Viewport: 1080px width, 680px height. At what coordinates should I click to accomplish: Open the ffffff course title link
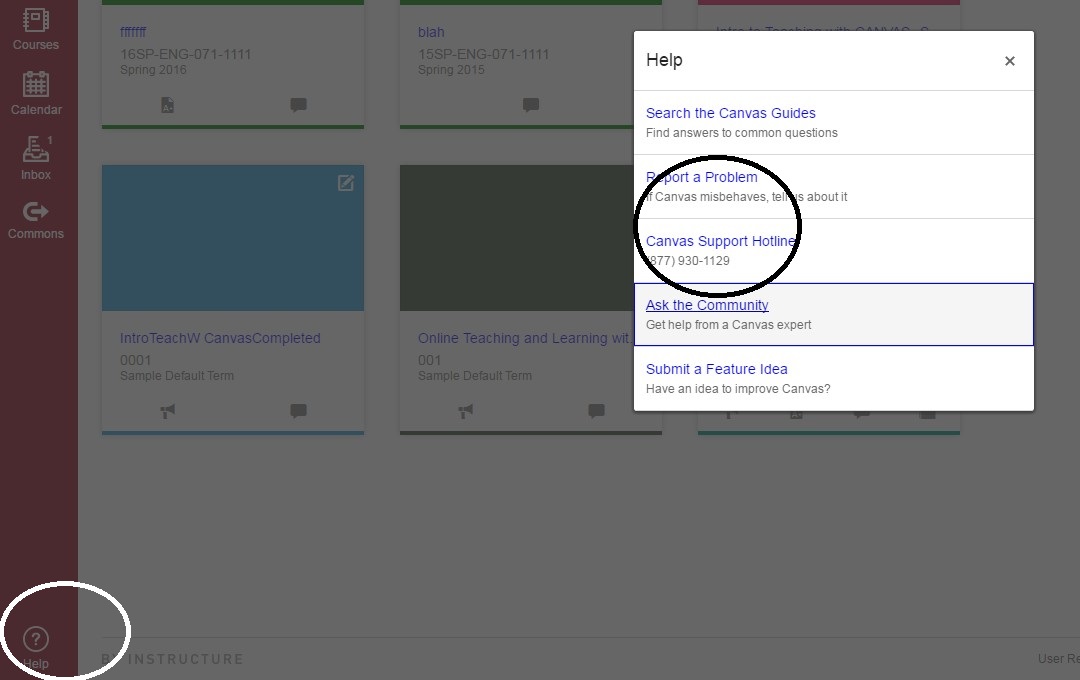point(133,32)
